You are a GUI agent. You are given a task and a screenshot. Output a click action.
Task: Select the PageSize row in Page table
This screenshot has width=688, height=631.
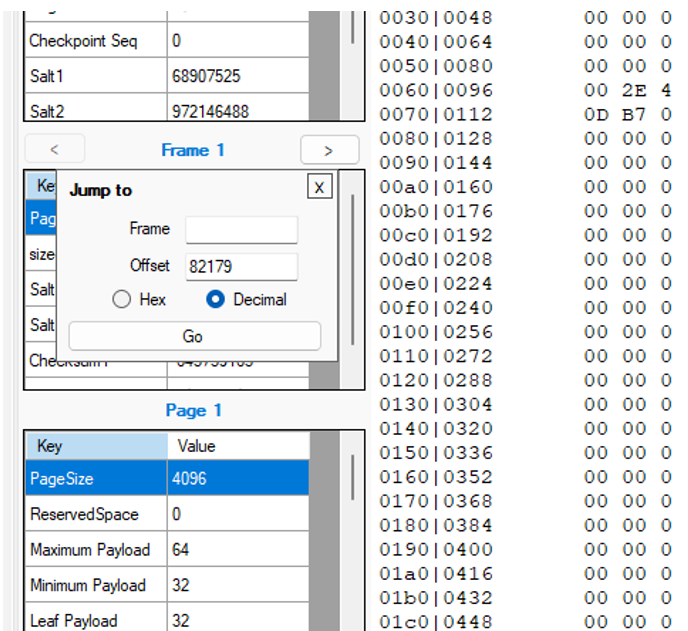96,479
